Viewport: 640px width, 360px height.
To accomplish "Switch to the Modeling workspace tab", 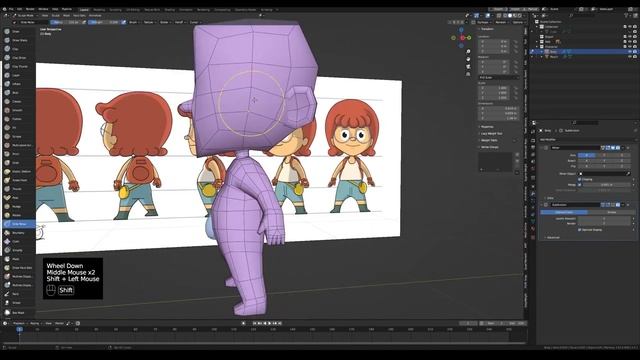I will [x=99, y=9].
